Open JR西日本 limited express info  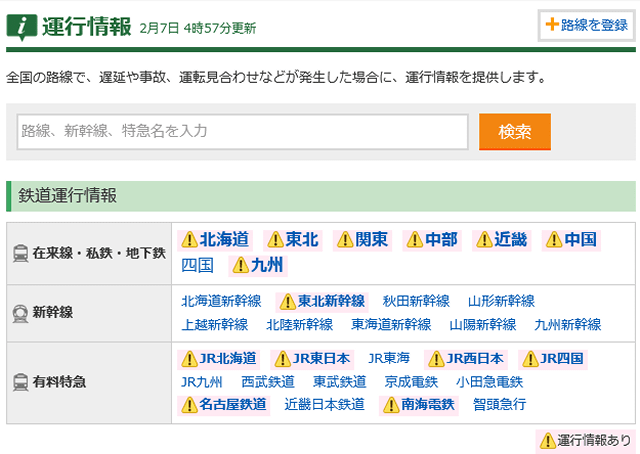coord(475,359)
